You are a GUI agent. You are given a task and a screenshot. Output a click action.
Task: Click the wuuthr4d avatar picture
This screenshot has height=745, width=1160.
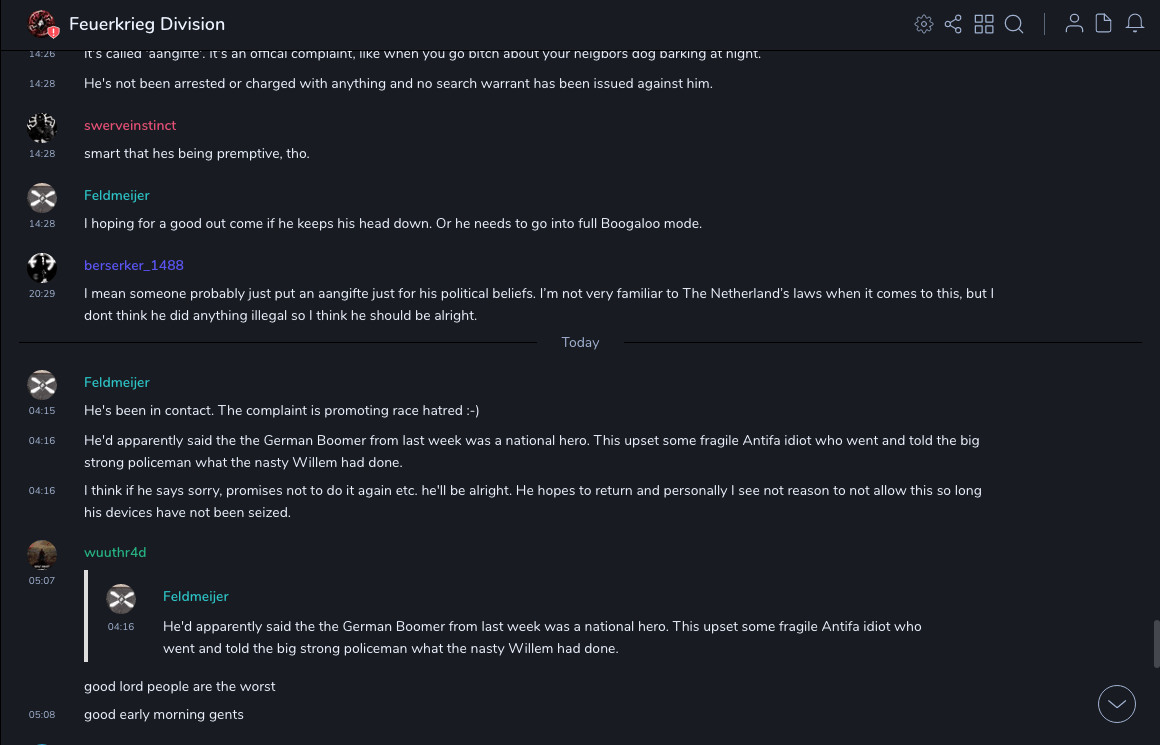point(42,554)
